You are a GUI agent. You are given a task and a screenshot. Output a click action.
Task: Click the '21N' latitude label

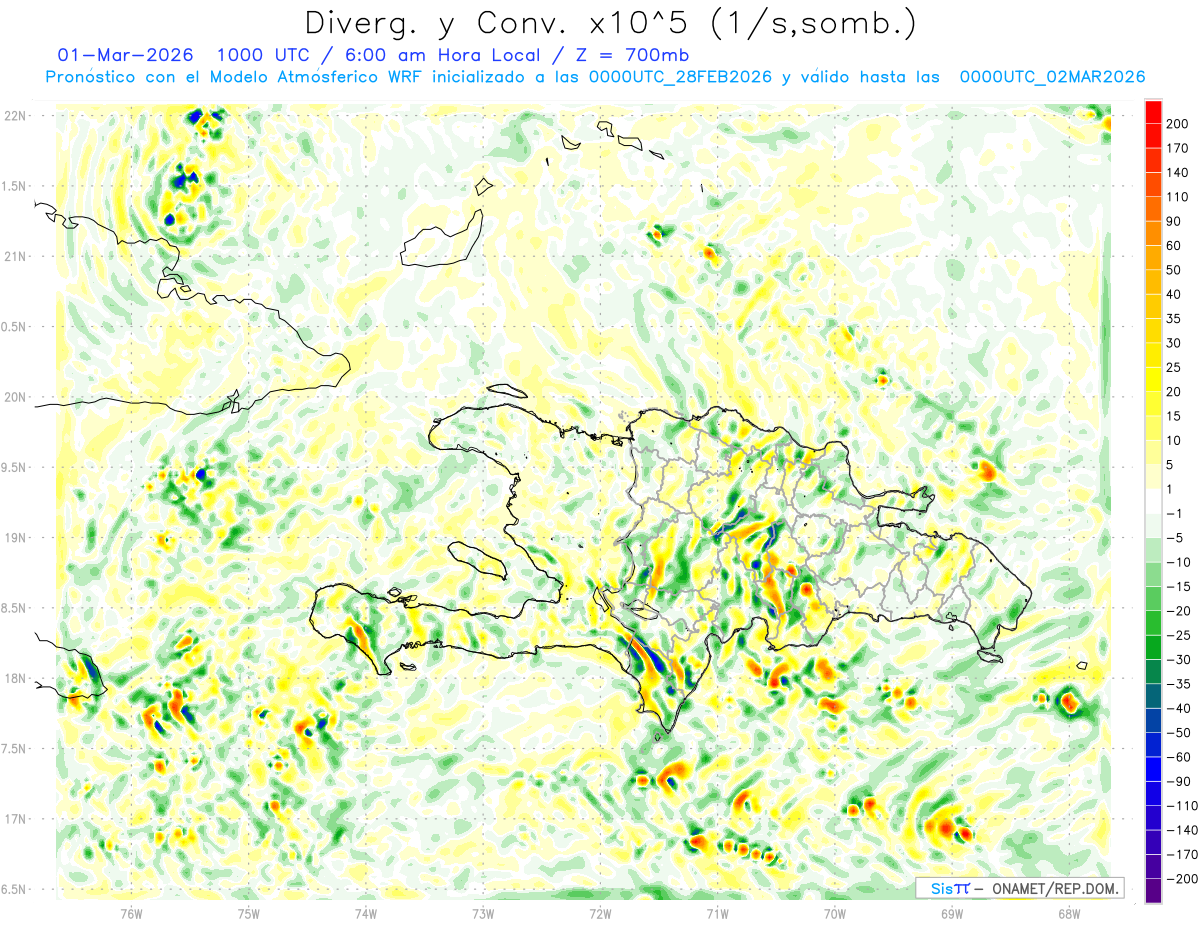tap(15, 256)
